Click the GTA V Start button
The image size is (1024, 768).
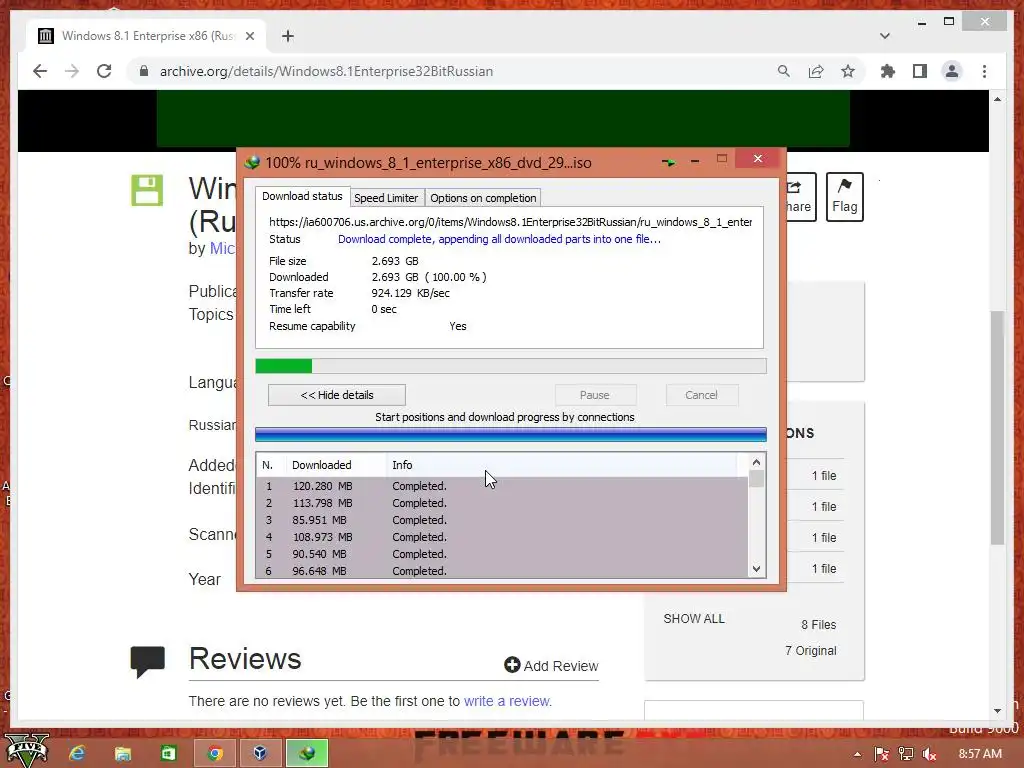click(x=27, y=750)
